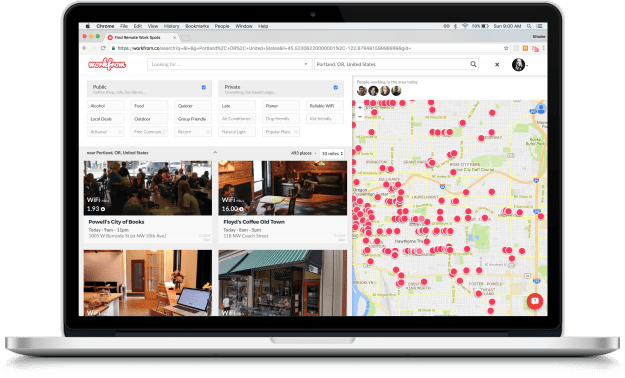Open the People menu

tap(222, 26)
